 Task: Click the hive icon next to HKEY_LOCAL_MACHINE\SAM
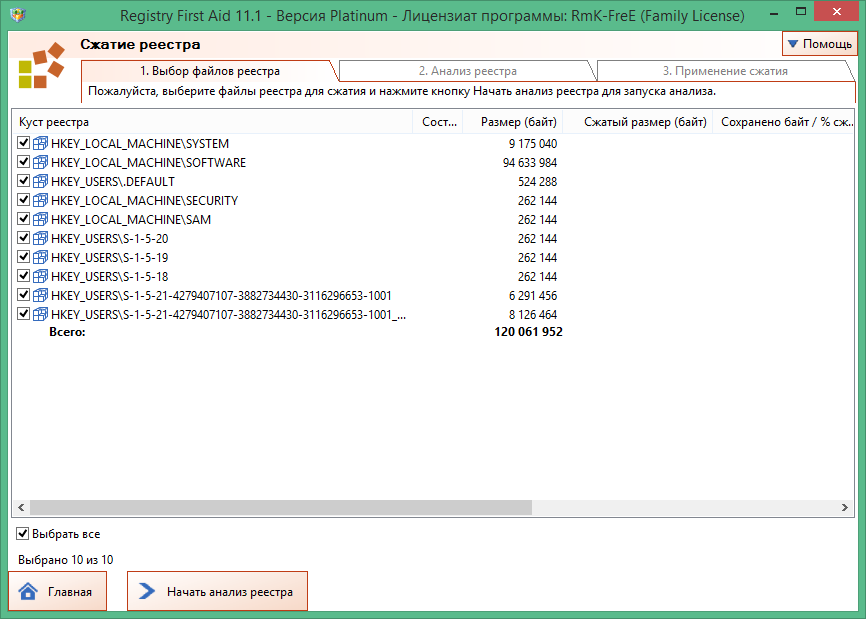pos(40,219)
